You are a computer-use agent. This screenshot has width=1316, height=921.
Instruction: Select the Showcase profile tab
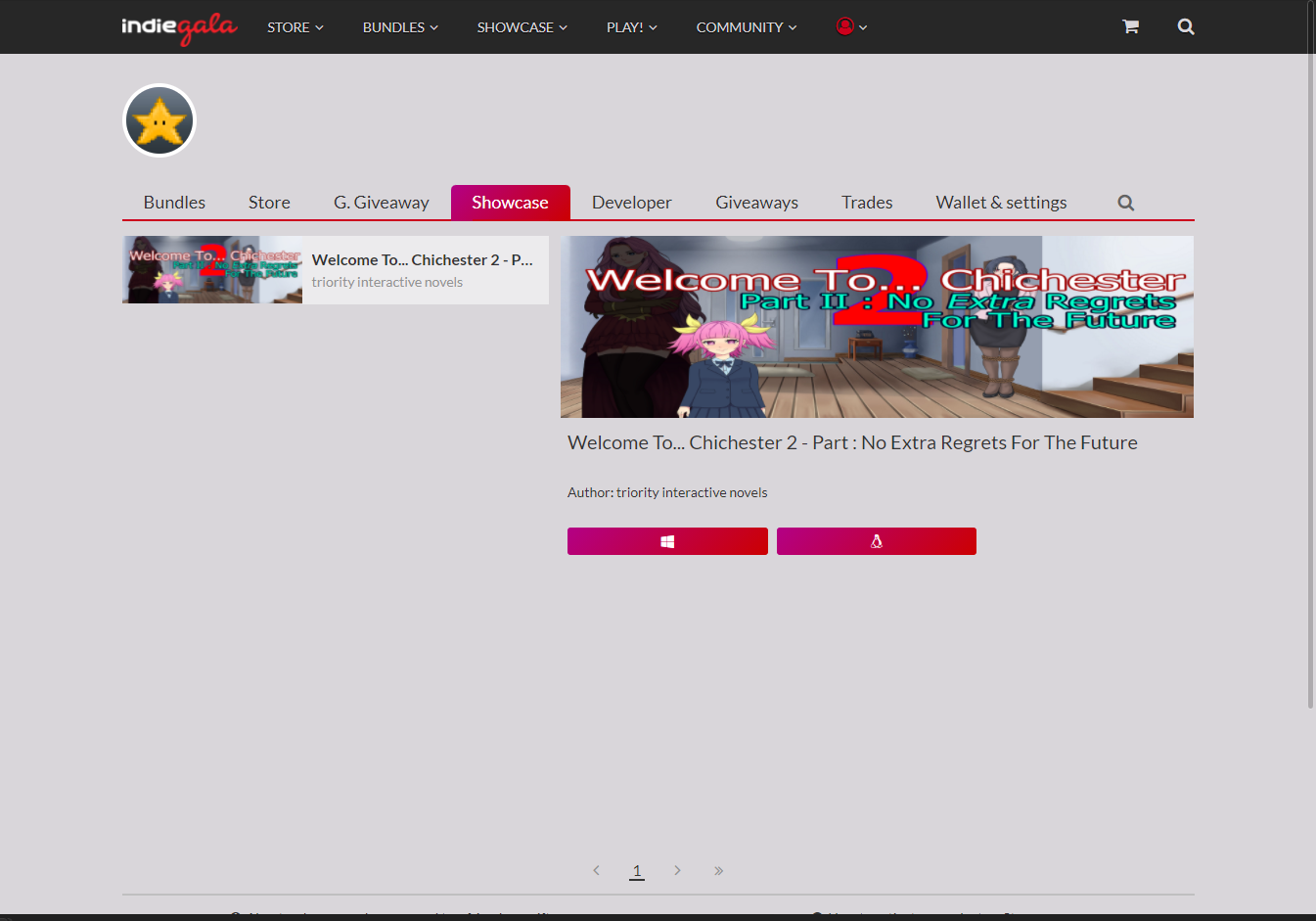click(x=511, y=203)
